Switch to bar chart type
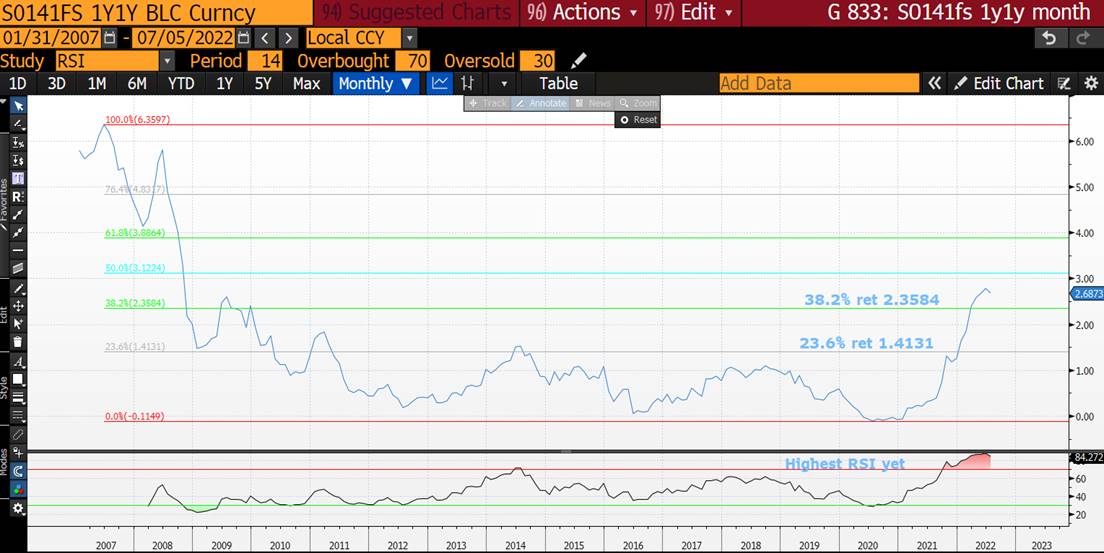The image size is (1104, 553). (468, 83)
